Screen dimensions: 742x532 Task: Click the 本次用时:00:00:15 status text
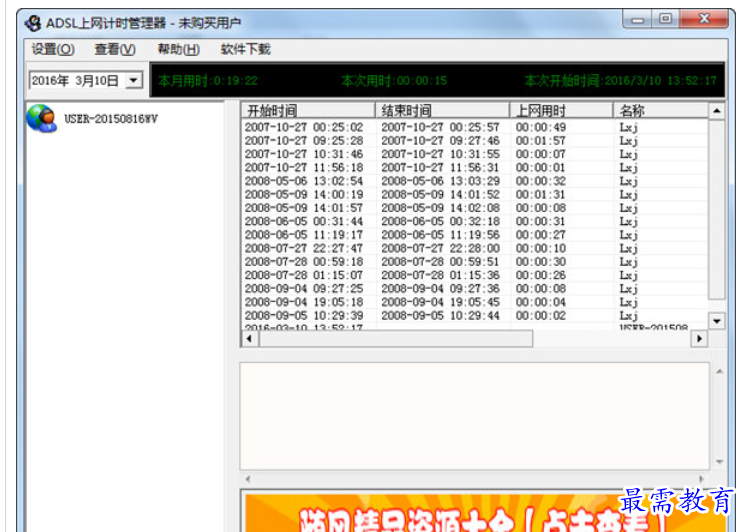(394, 81)
